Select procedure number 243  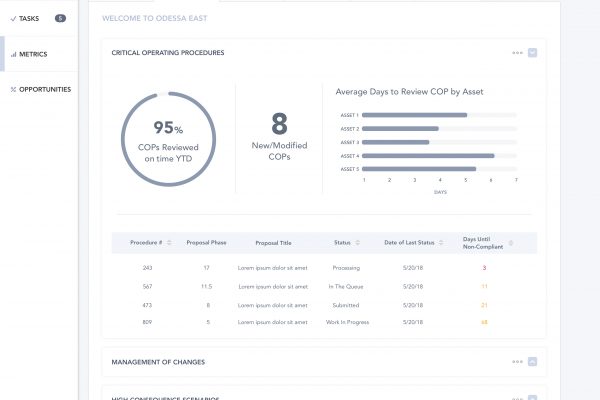click(147, 268)
